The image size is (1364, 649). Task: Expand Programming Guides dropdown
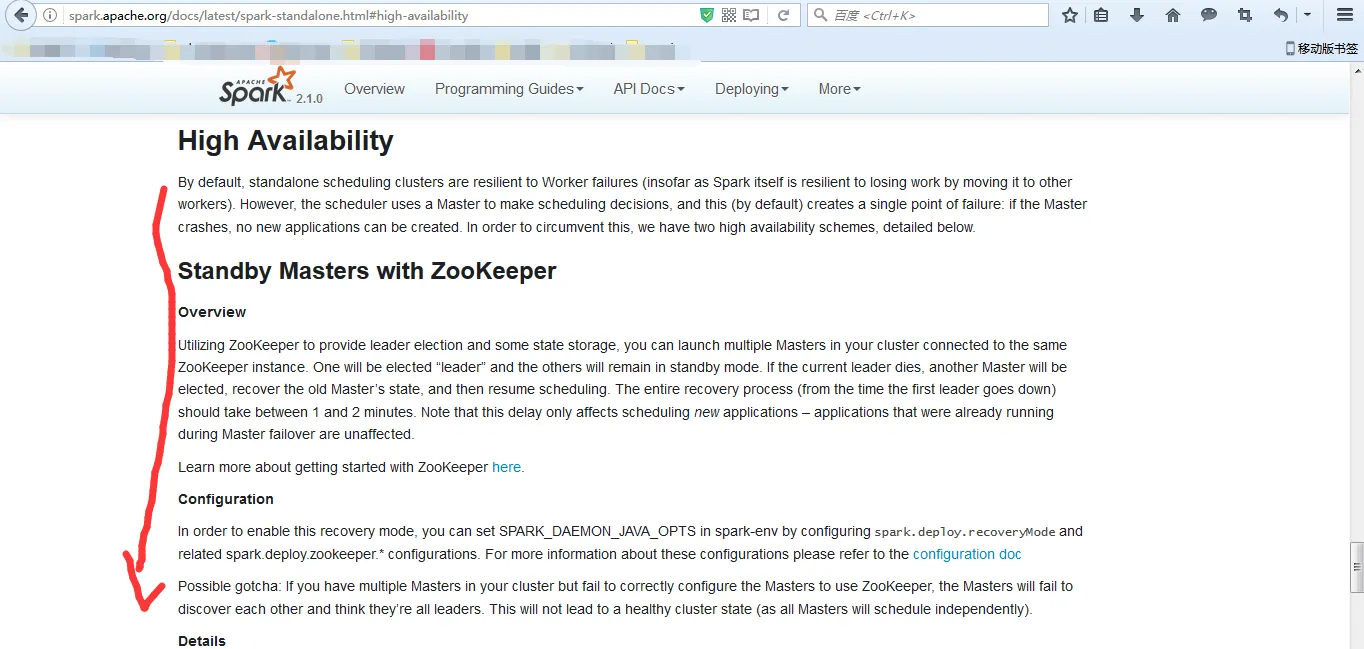(509, 89)
